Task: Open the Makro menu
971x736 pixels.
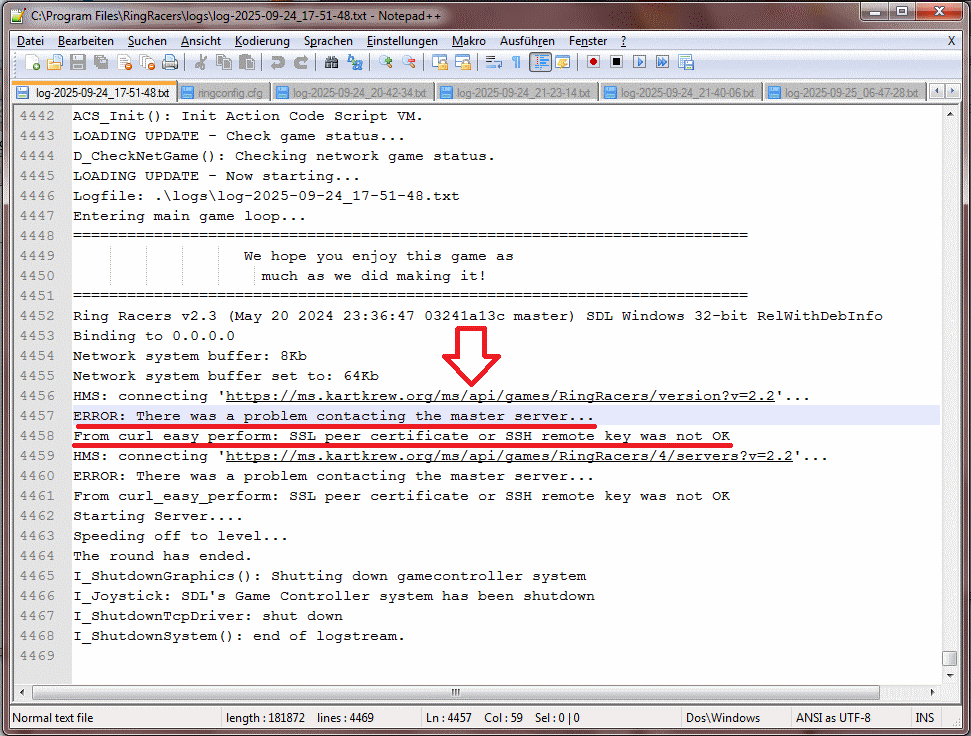Action: point(469,41)
